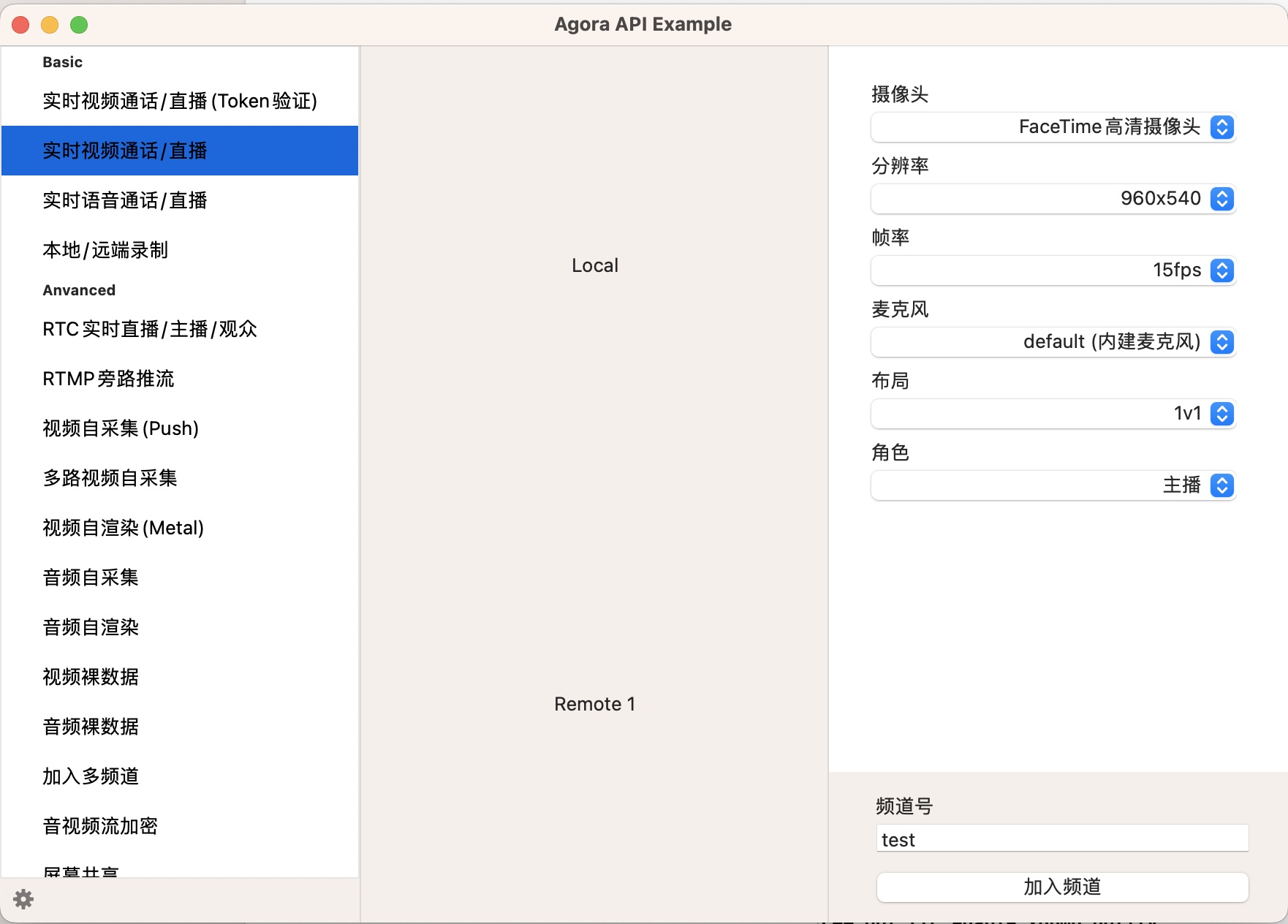
Task: Select the highlighted 实时视频通话/直播 item
Action: 180,151
